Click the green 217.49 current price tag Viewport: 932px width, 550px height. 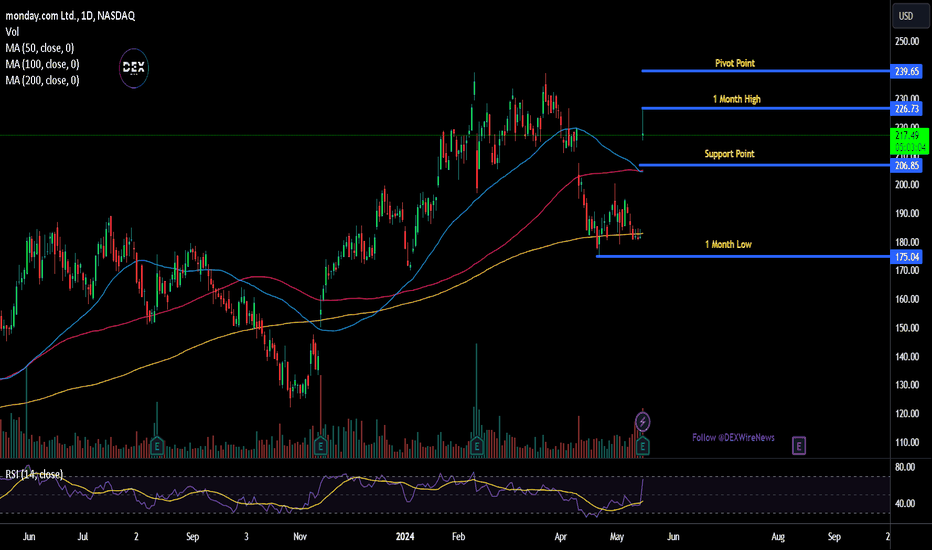click(909, 142)
